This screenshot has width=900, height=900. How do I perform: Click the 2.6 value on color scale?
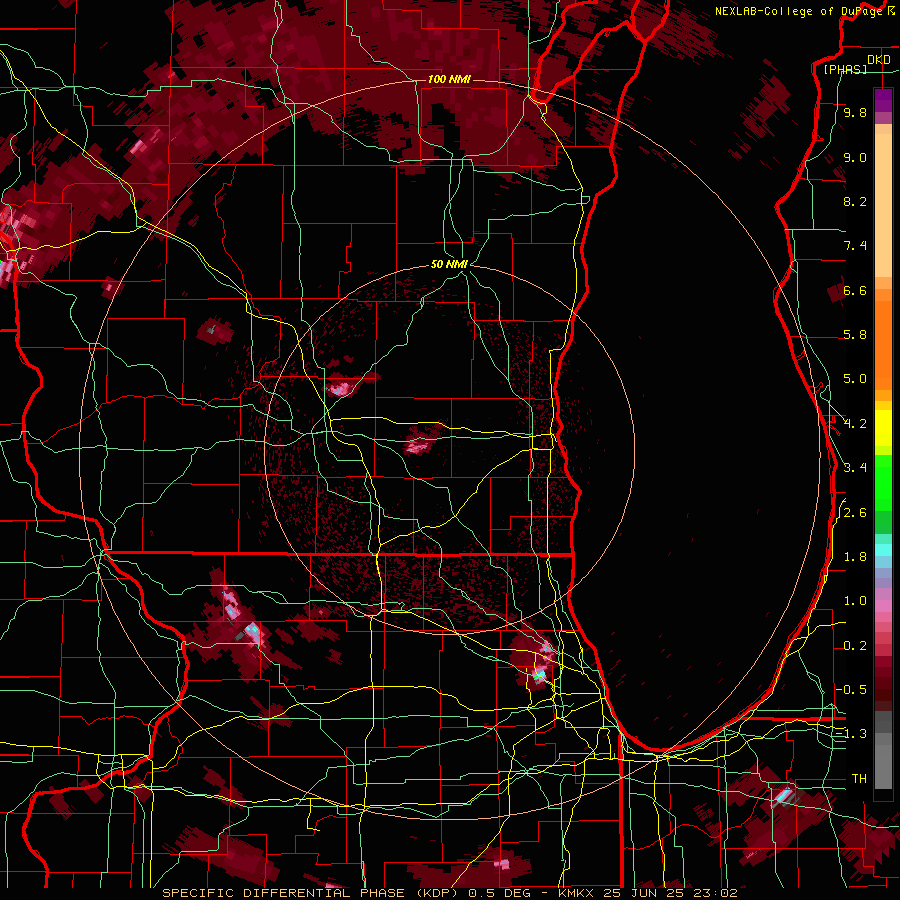click(x=855, y=512)
